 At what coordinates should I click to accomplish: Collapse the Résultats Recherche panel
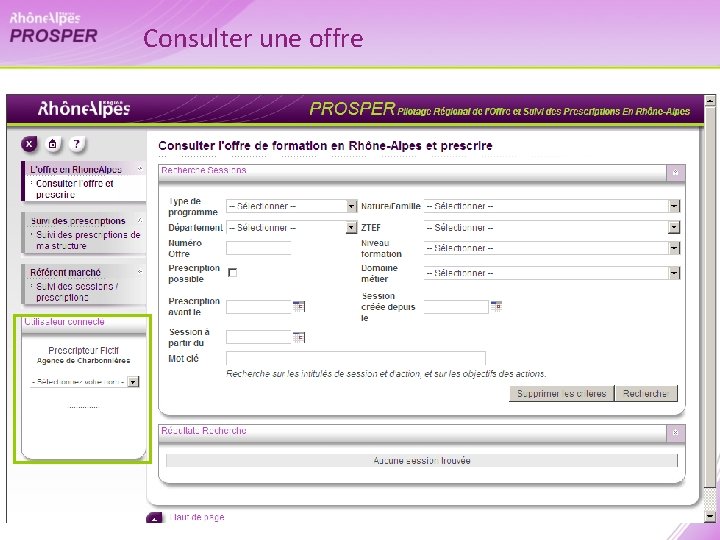[675, 433]
